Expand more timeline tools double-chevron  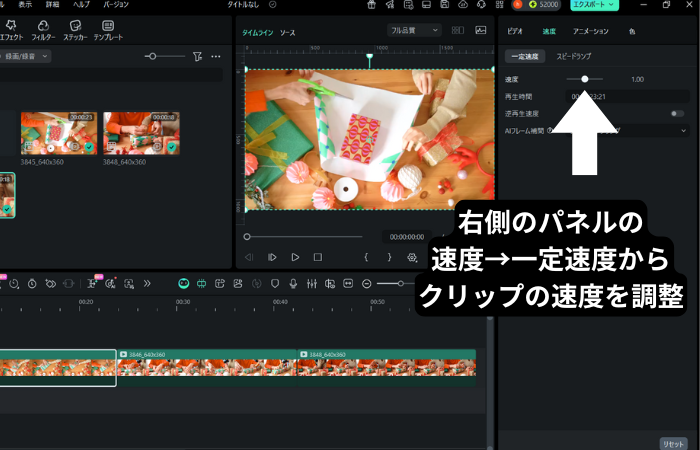(x=147, y=283)
